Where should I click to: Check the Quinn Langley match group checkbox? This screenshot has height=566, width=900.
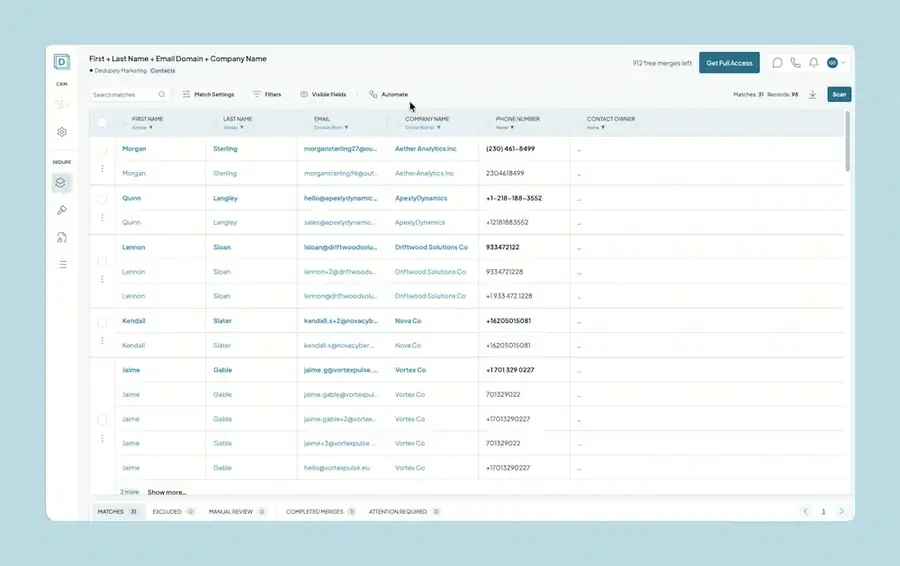pyautogui.click(x=102, y=199)
